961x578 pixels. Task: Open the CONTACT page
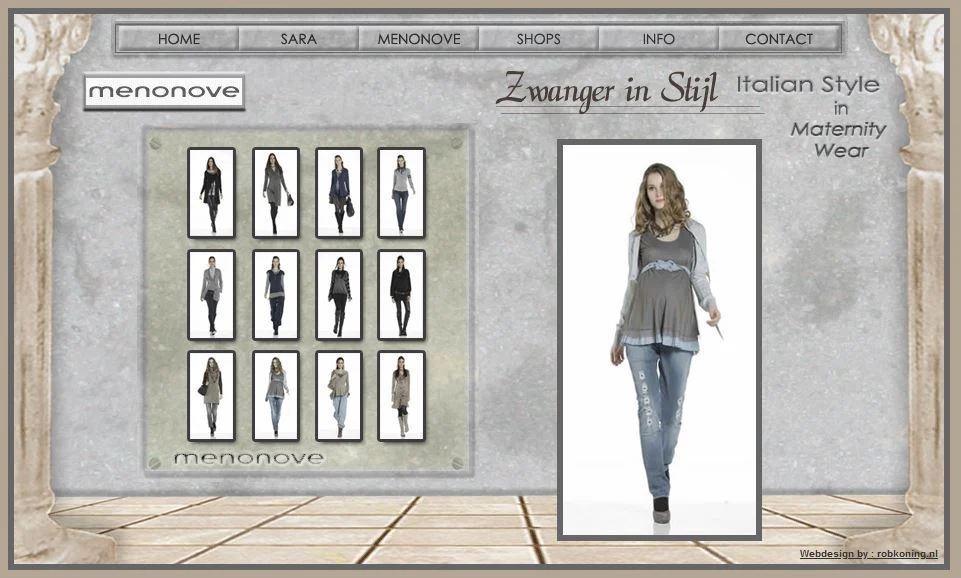778,39
